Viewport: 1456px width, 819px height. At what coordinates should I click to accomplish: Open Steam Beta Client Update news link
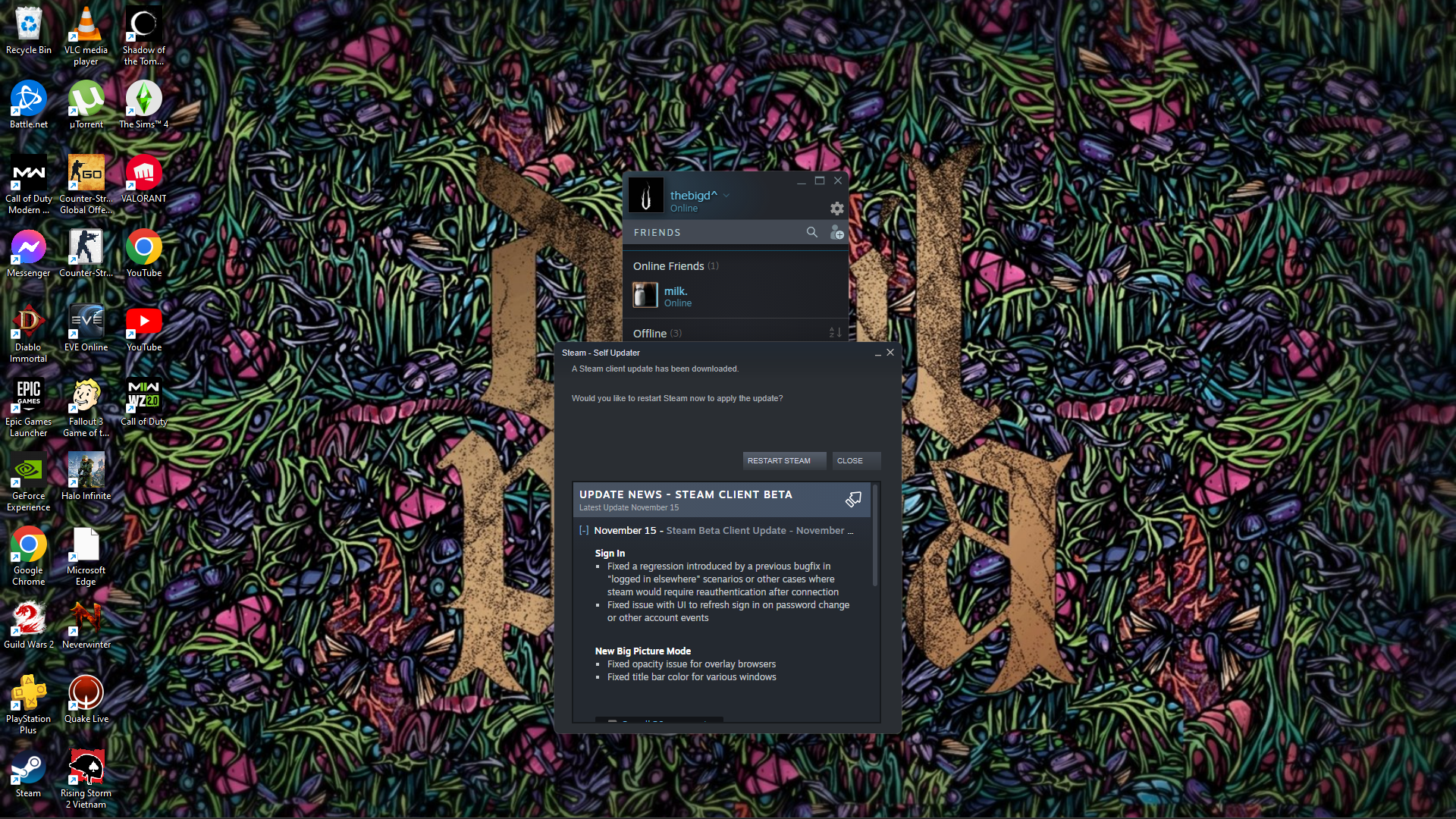click(760, 531)
